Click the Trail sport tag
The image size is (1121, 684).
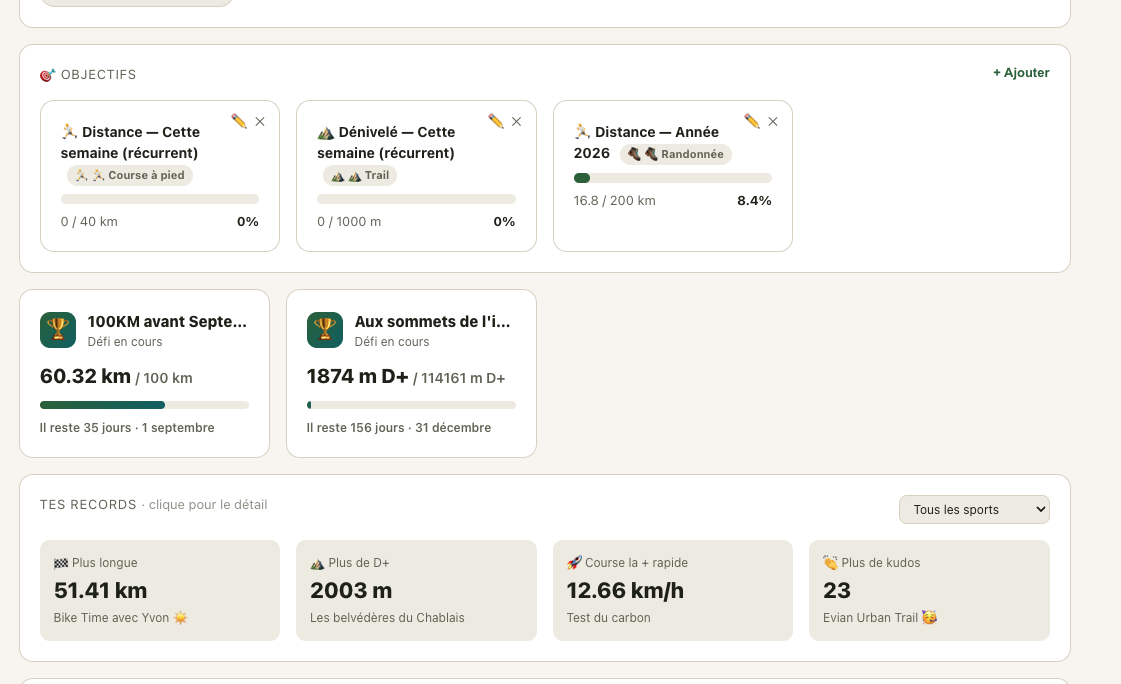(x=360, y=175)
